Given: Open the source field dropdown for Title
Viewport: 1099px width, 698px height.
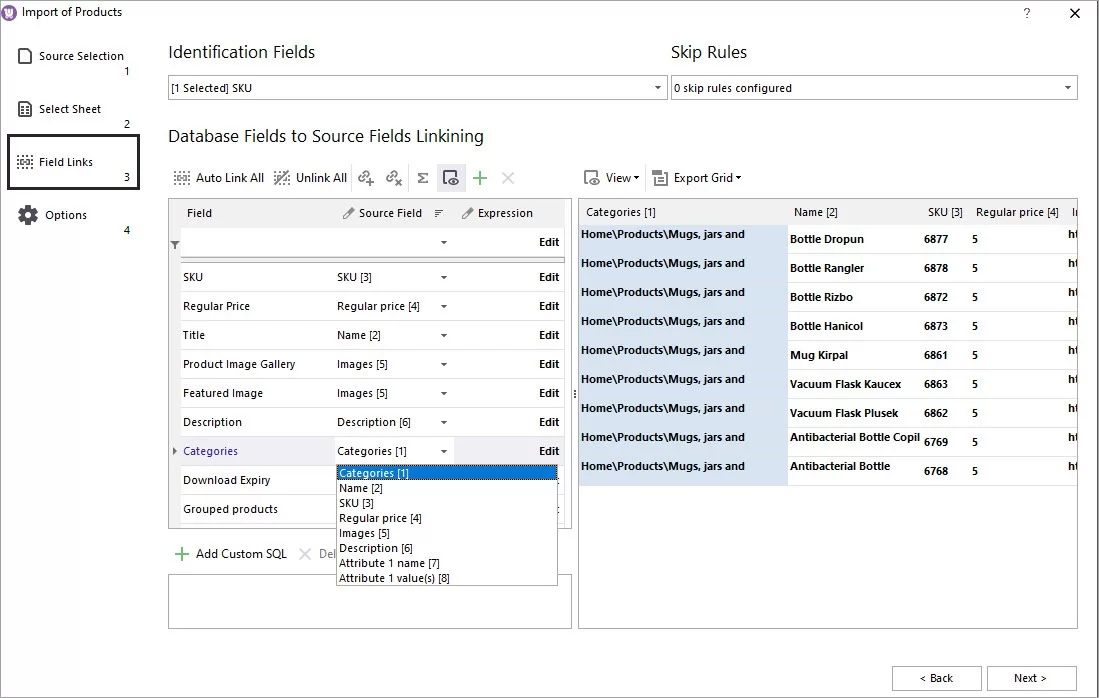Looking at the screenshot, I should pos(444,335).
